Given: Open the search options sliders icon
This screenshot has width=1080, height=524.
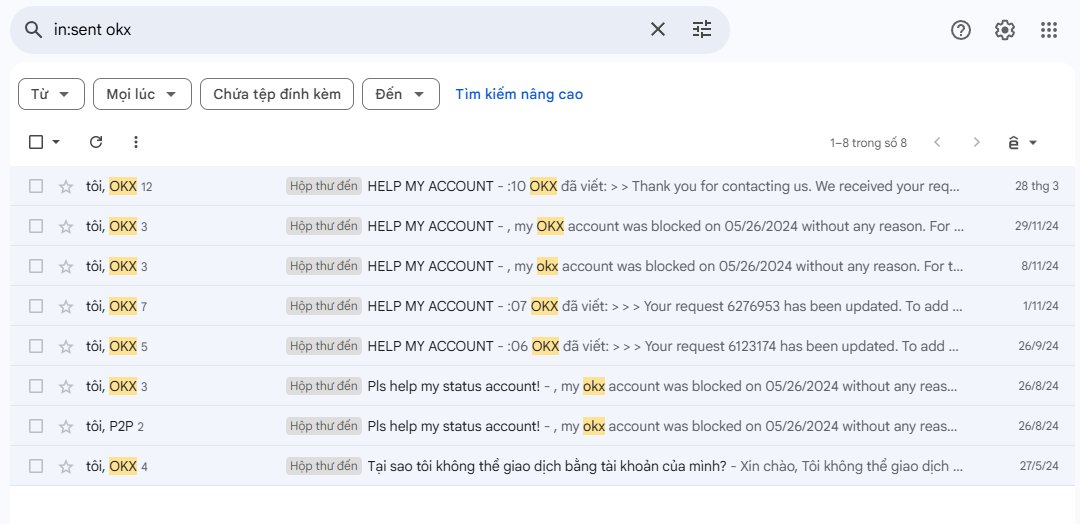Looking at the screenshot, I should coord(702,29).
